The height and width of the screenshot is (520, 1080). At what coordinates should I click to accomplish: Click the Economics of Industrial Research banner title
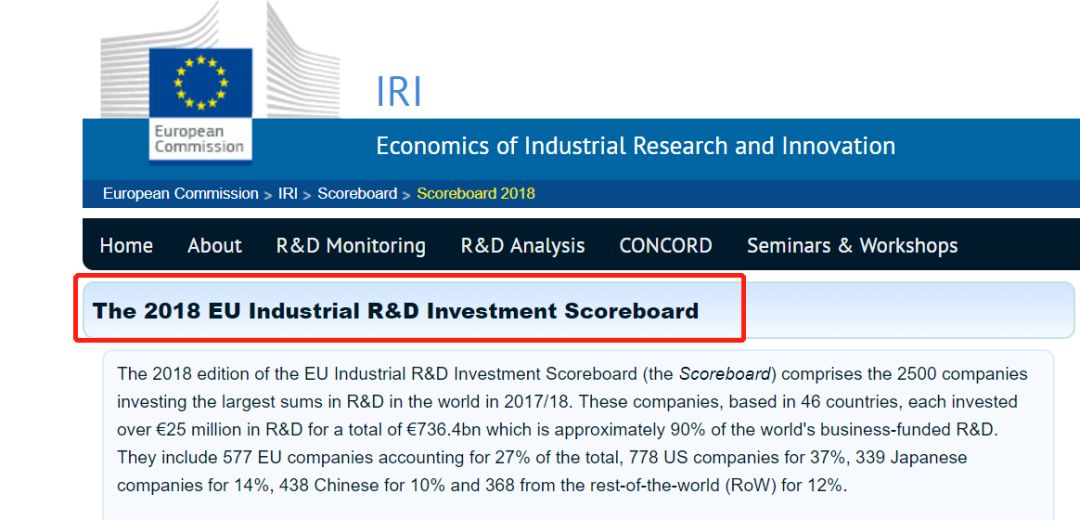coord(635,146)
